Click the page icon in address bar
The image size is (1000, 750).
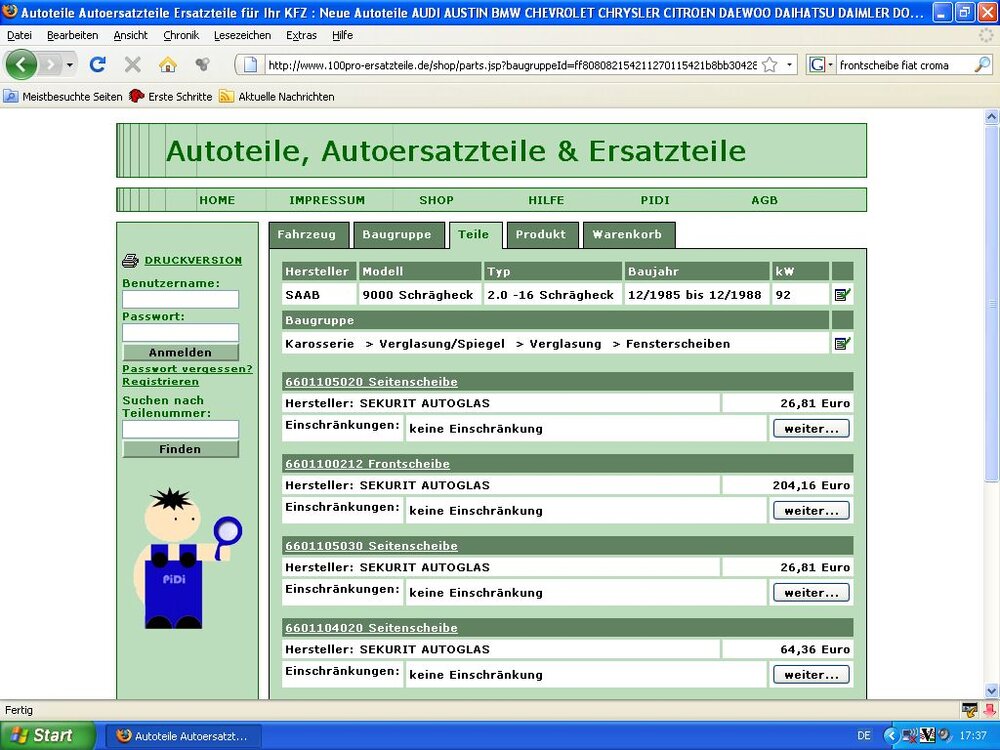251,64
